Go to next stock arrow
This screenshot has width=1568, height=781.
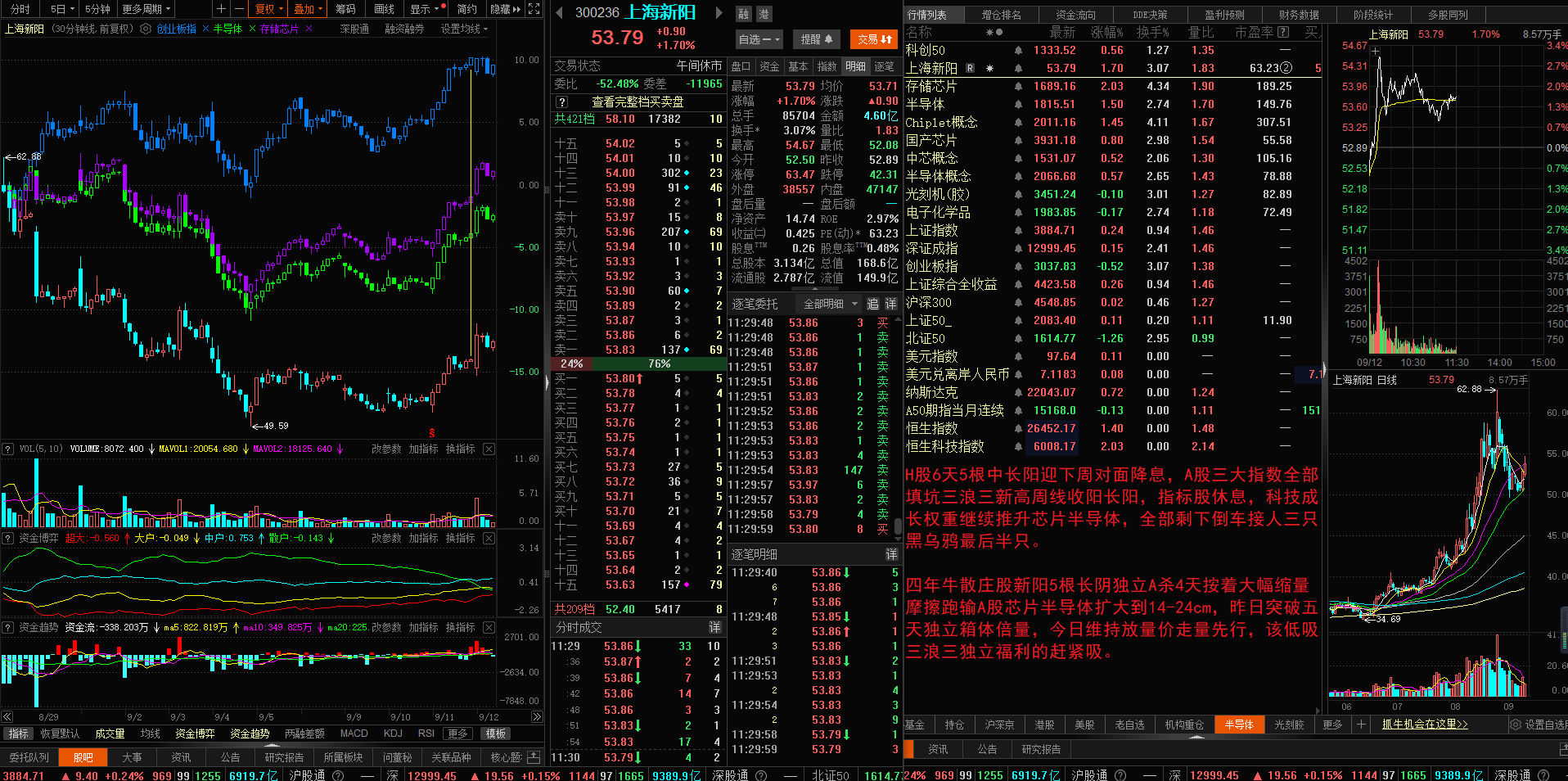coord(719,13)
